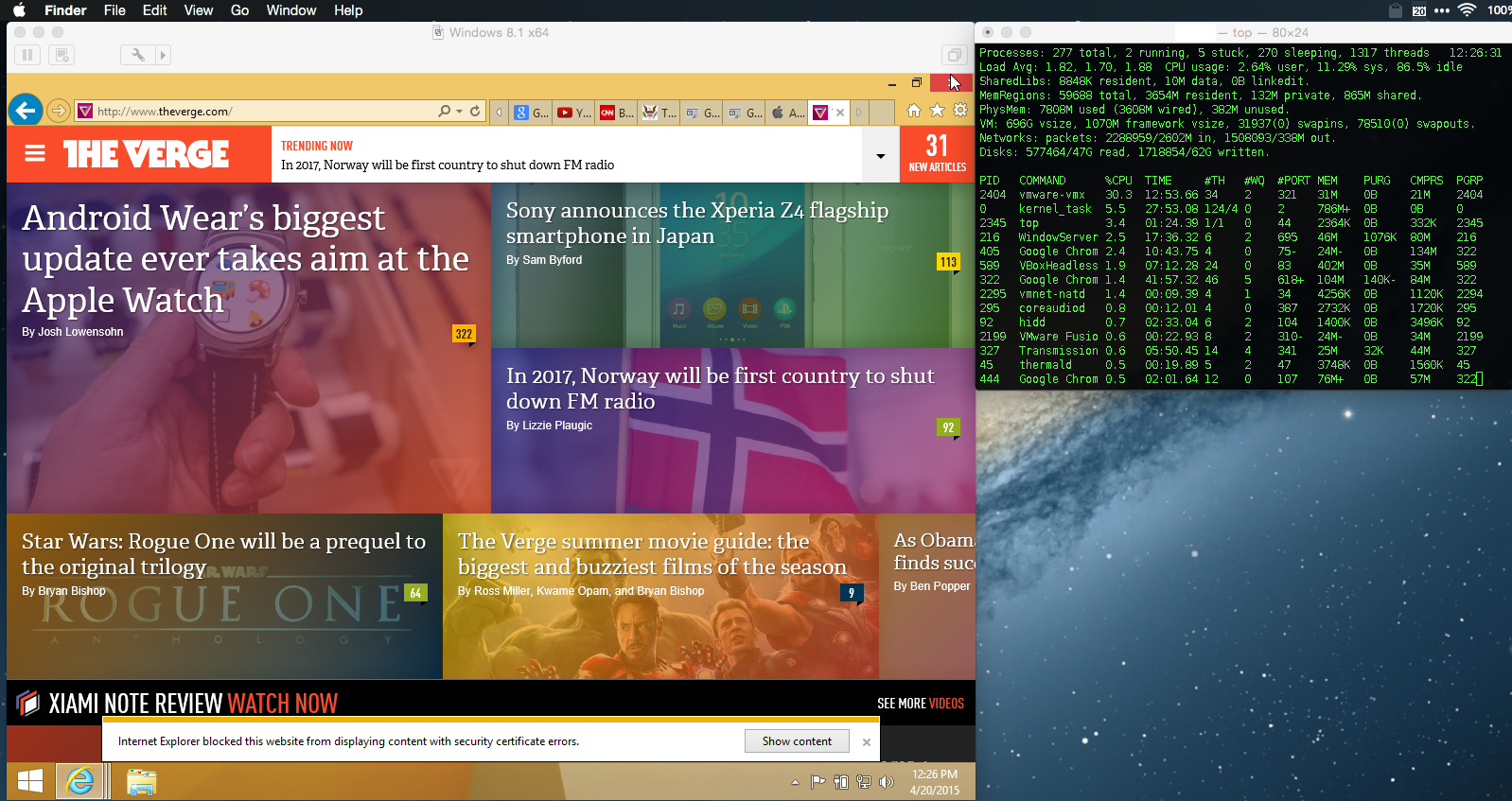
Task: Click author name Josh Lowensohn
Action: (x=80, y=332)
